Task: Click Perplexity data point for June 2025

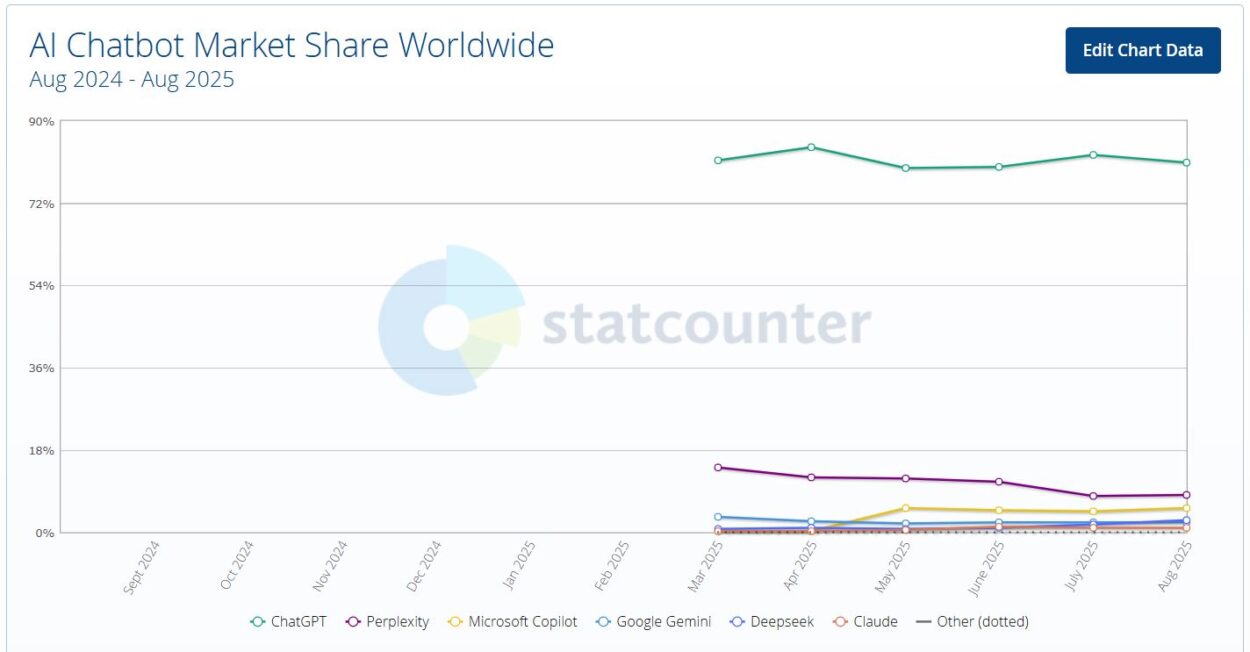Action: click(x=999, y=482)
